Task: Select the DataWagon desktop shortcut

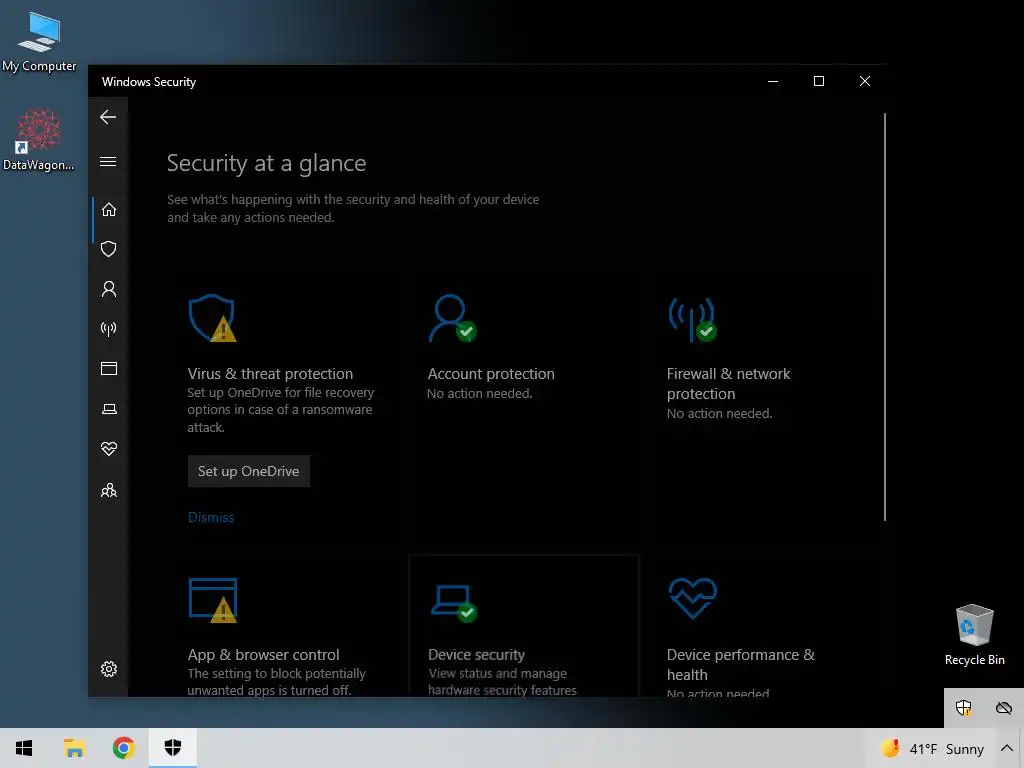Action: coord(39,140)
